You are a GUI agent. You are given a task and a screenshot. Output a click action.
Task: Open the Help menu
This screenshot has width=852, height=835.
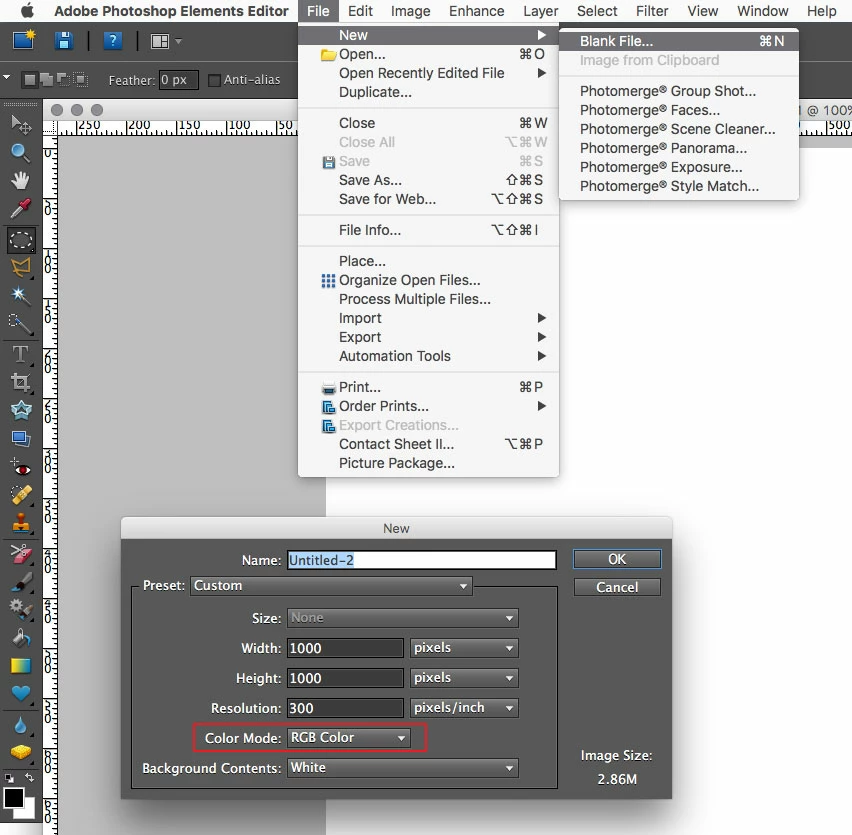[x=821, y=11]
